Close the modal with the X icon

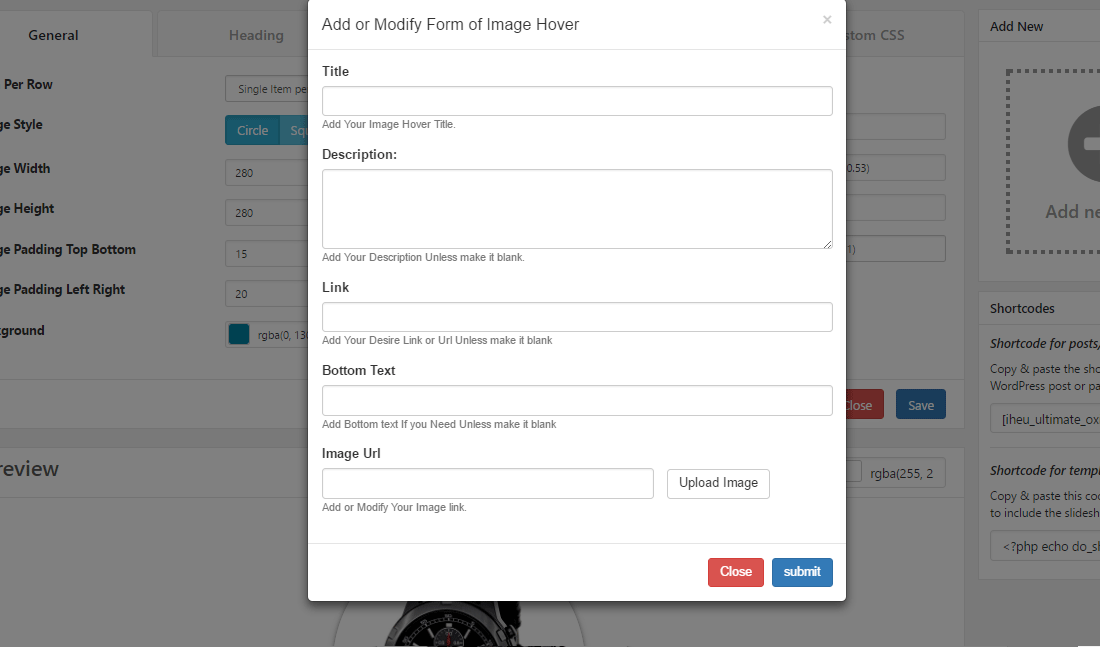click(827, 20)
